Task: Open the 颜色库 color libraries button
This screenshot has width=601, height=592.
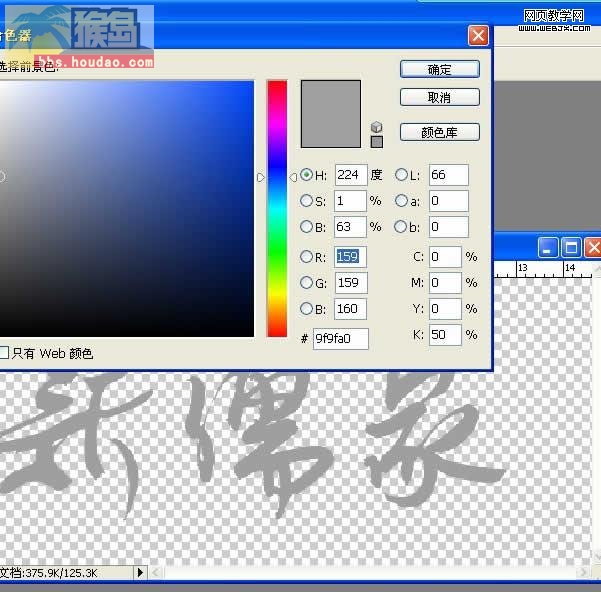Action: point(440,133)
